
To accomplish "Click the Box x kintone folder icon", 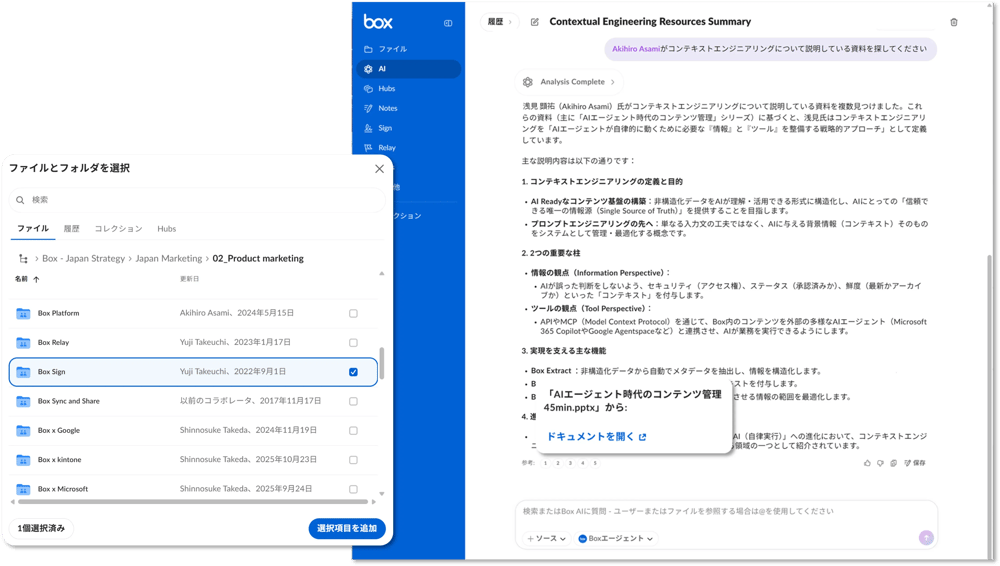I will click(x=24, y=460).
